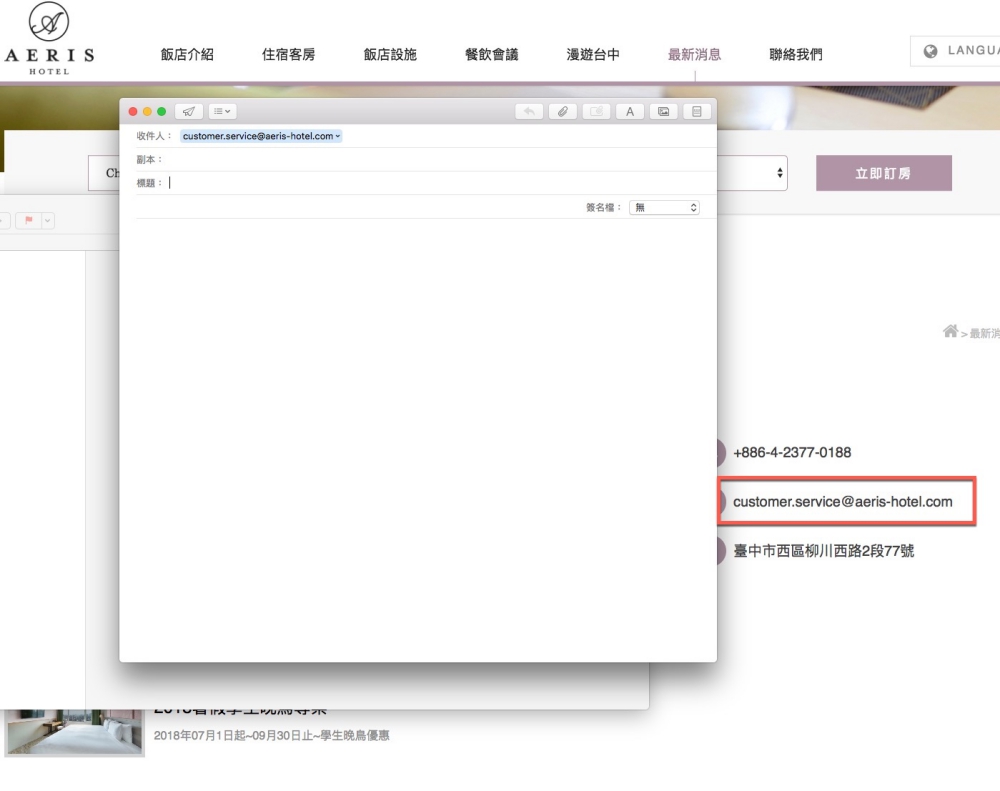Open the 最新消息 menu item

point(694,55)
